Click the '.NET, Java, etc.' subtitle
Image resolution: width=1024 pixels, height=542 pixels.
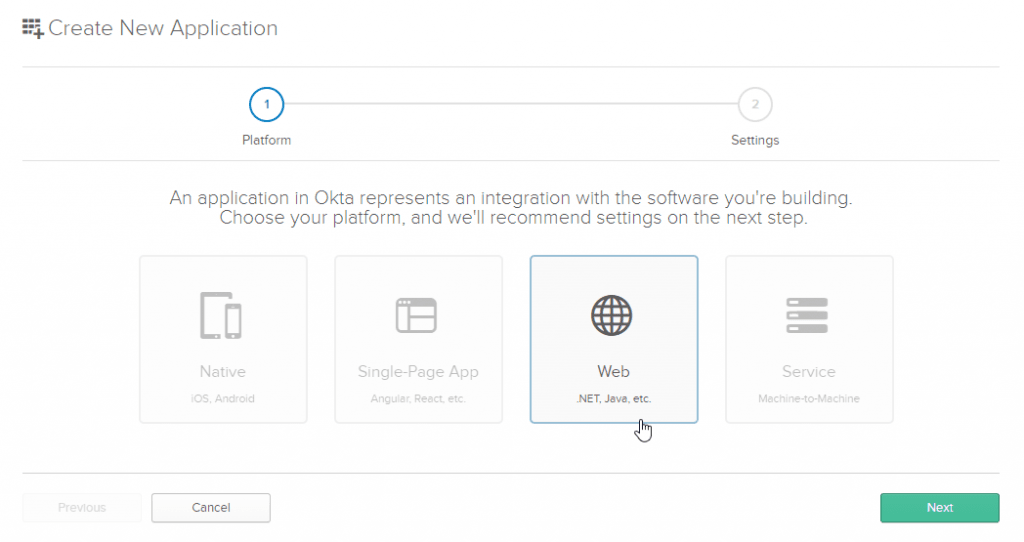click(613, 398)
